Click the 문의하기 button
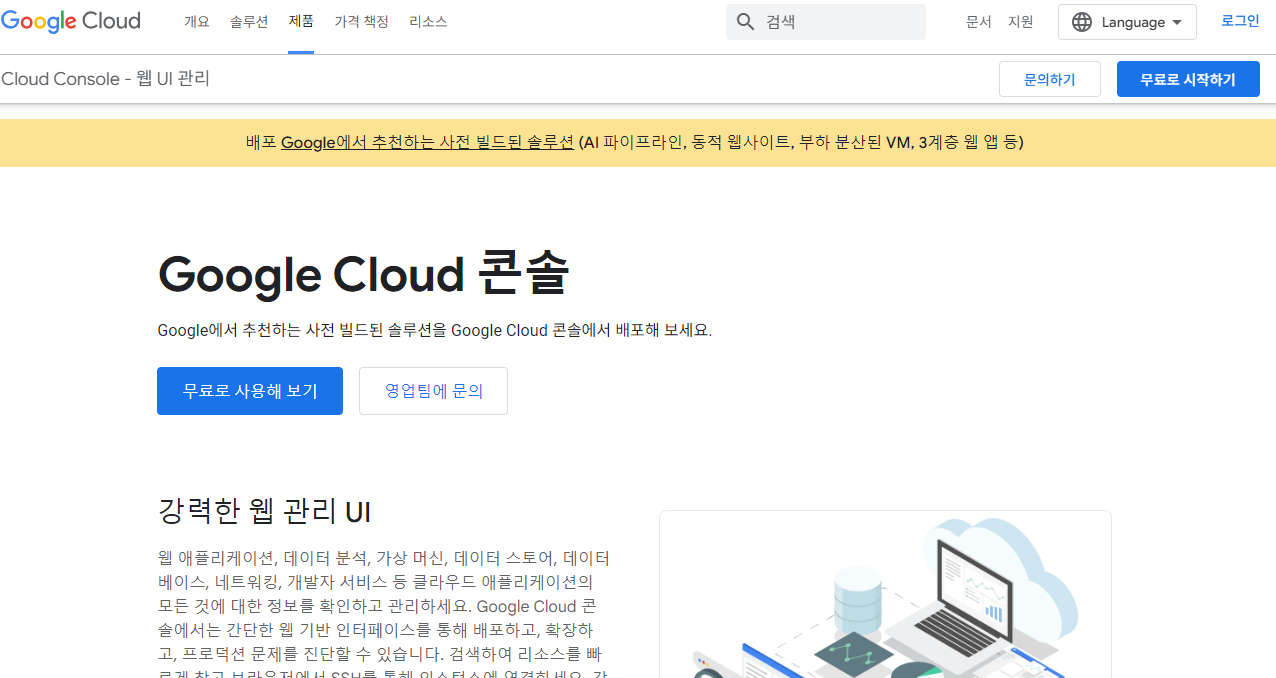Image resolution: width=1276 pixels, height=678 pixels. pos(1049,78)
